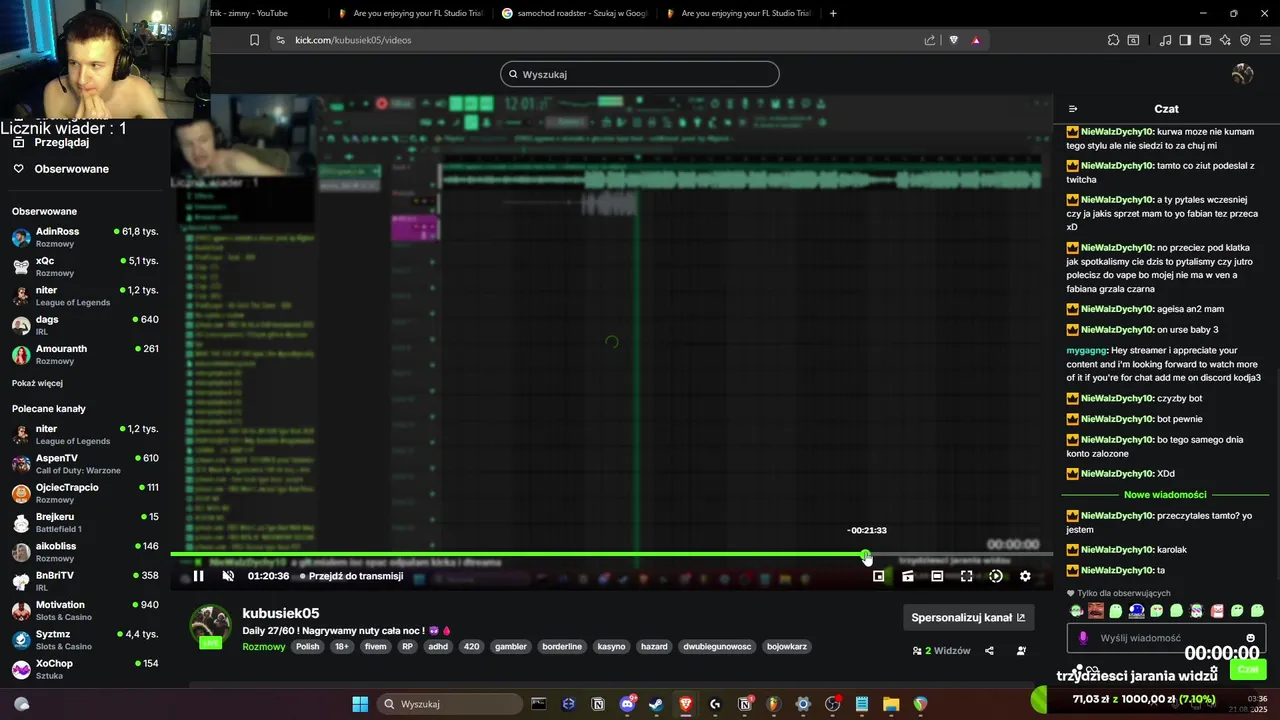1280x720 pixels.
Task: Open the OjciecTrapcio recommended channel
Action: tap(84, 493)
